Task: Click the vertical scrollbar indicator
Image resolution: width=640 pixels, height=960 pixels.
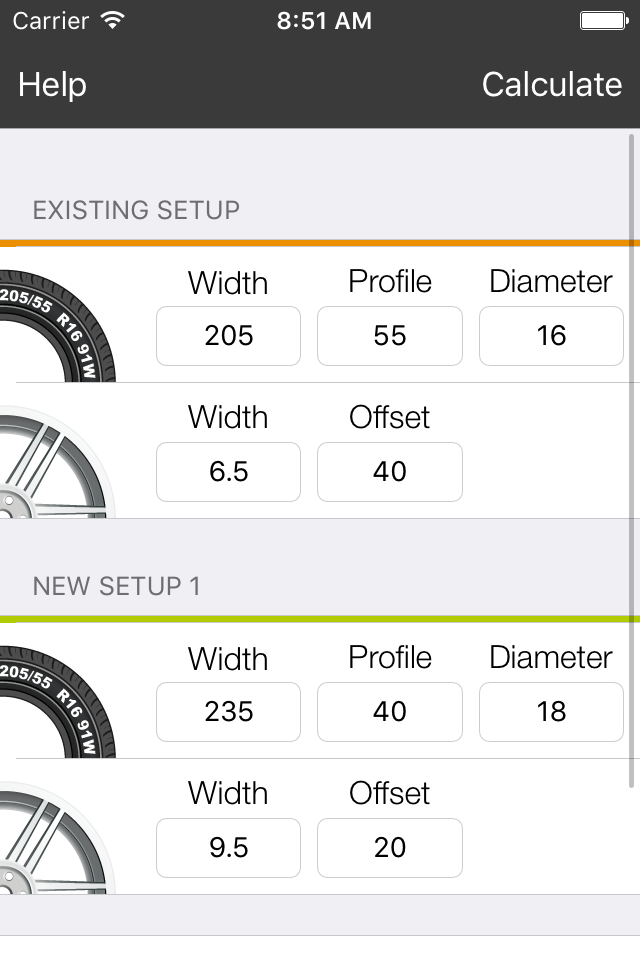Action: 631,461
